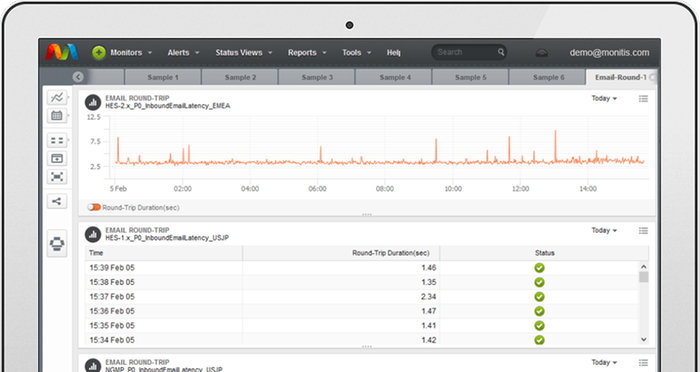Viewport: 700px width, 372px height.
Task: Click the calendar sidebar icon
Action: tap(57, 116)
